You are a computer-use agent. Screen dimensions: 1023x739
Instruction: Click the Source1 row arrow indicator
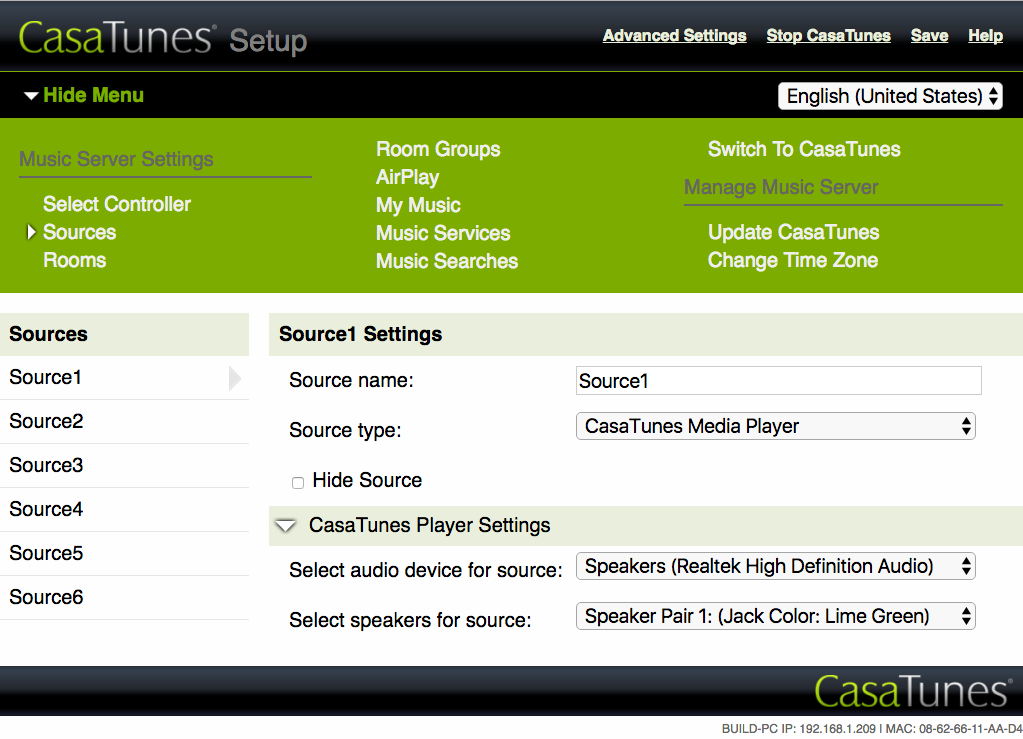pyautogui.click(x=235, y=378)
